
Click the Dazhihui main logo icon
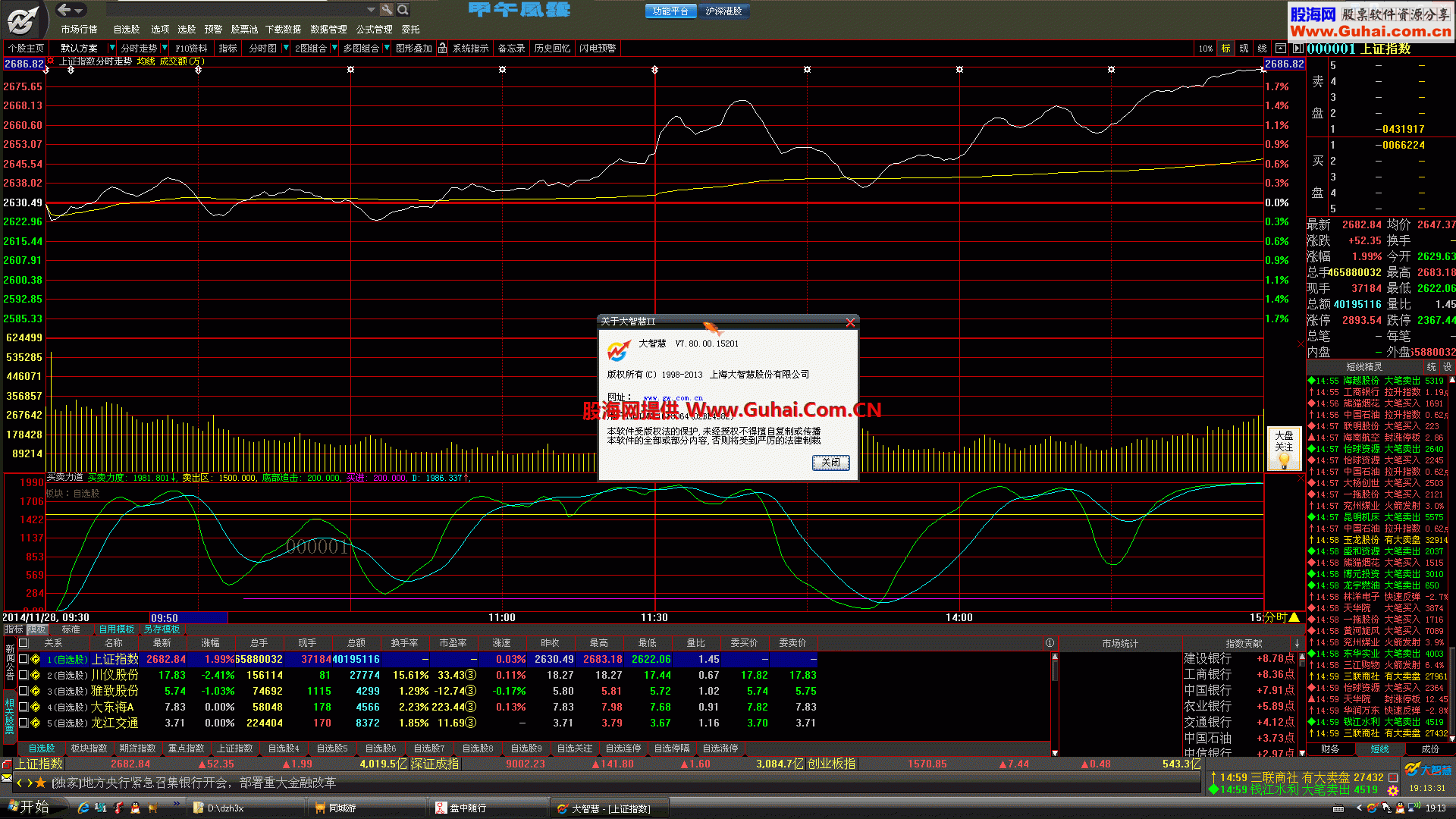click(x=23, y=20)
